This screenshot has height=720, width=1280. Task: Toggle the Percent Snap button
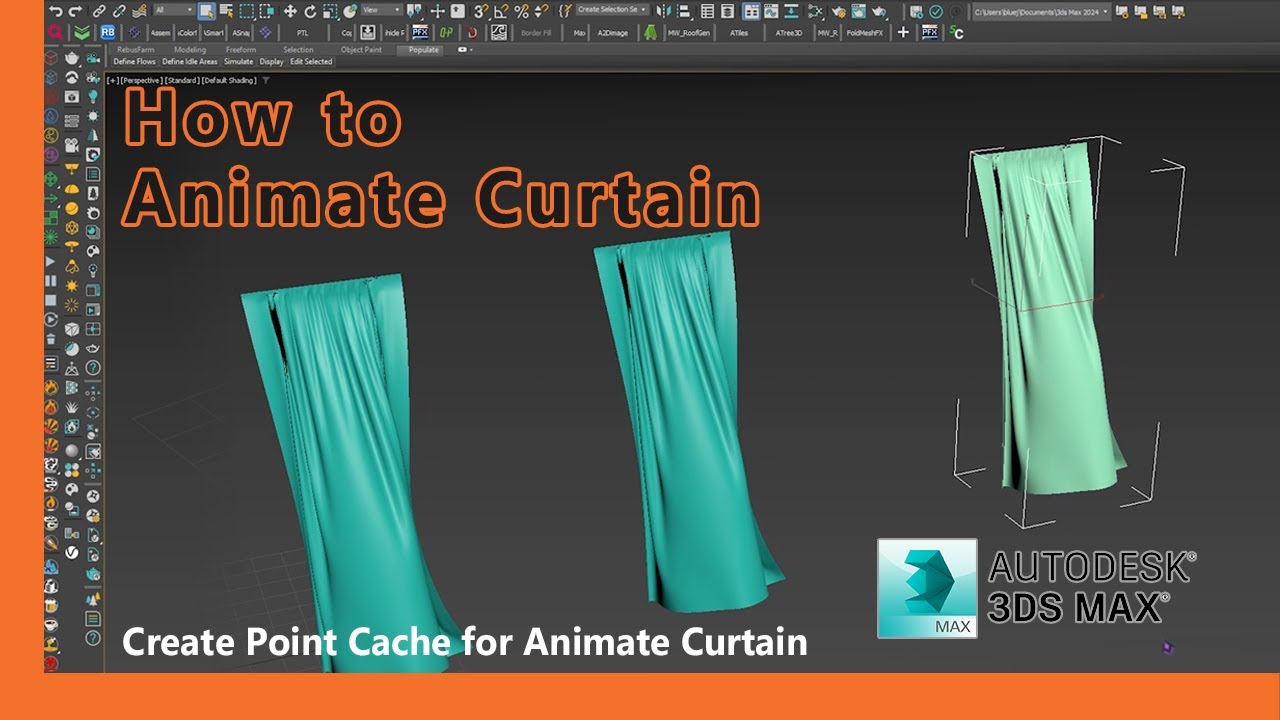[521, 11]
